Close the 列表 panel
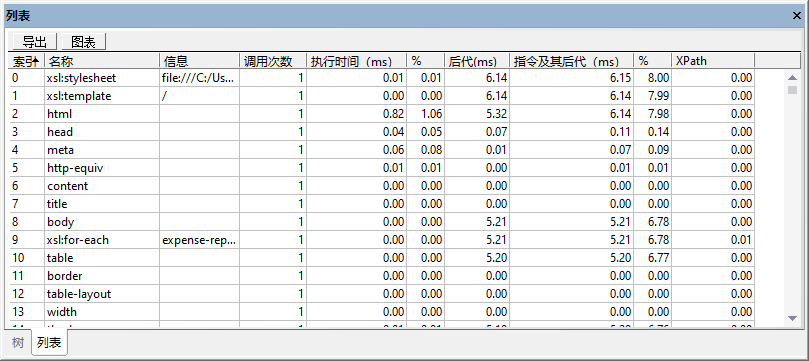Screen dimensions: 809x361 (x=797, y=16)
